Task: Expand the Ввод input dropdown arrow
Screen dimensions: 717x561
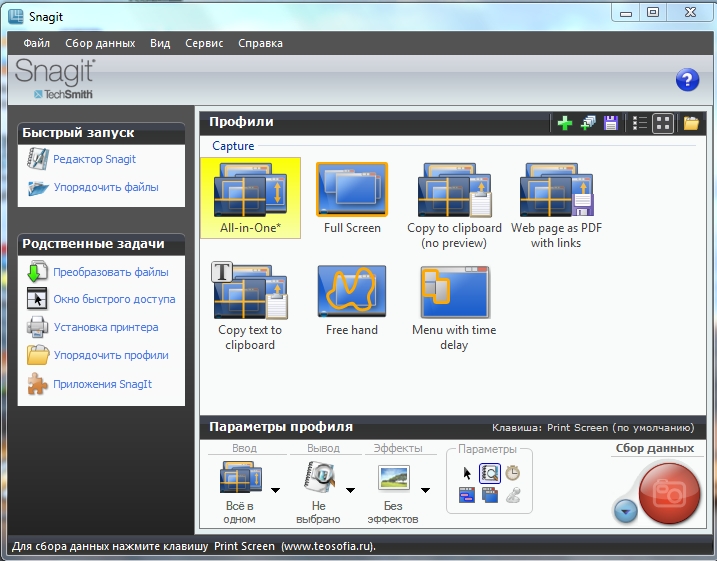Action: 275,490
